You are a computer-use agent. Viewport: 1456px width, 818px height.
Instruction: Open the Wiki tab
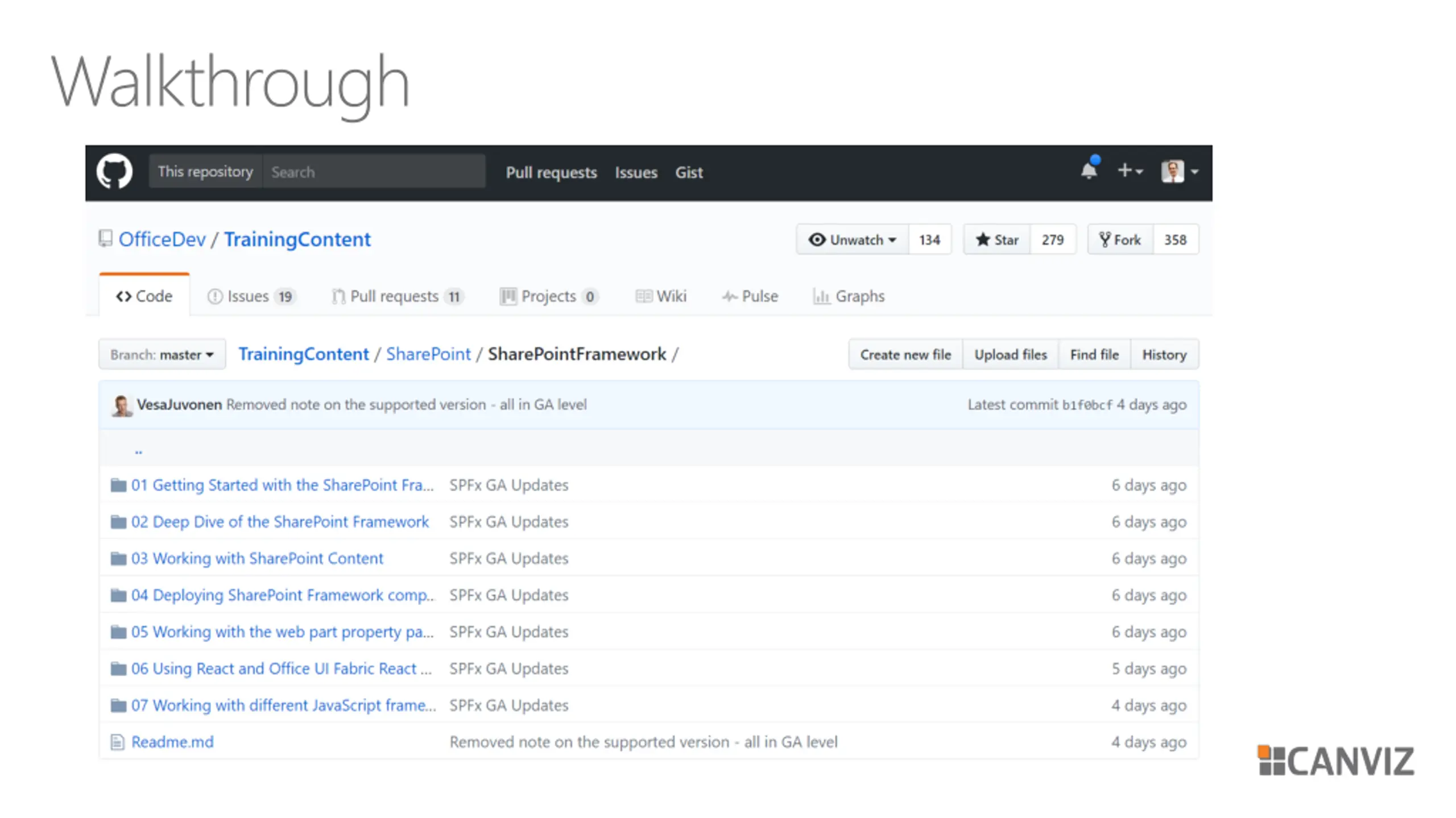(x=661, y=296)
